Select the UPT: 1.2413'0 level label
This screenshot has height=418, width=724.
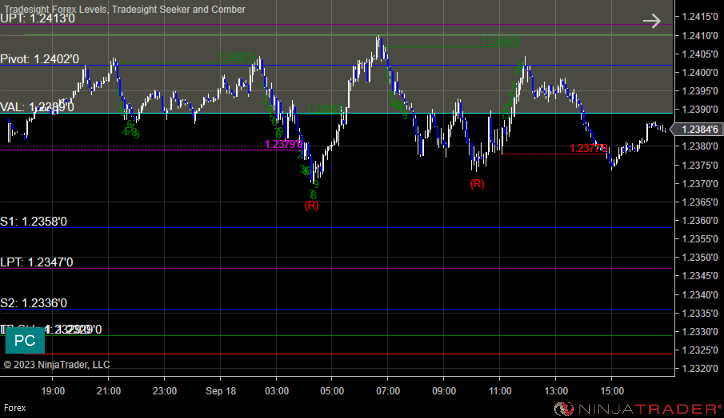pos(37,18)
